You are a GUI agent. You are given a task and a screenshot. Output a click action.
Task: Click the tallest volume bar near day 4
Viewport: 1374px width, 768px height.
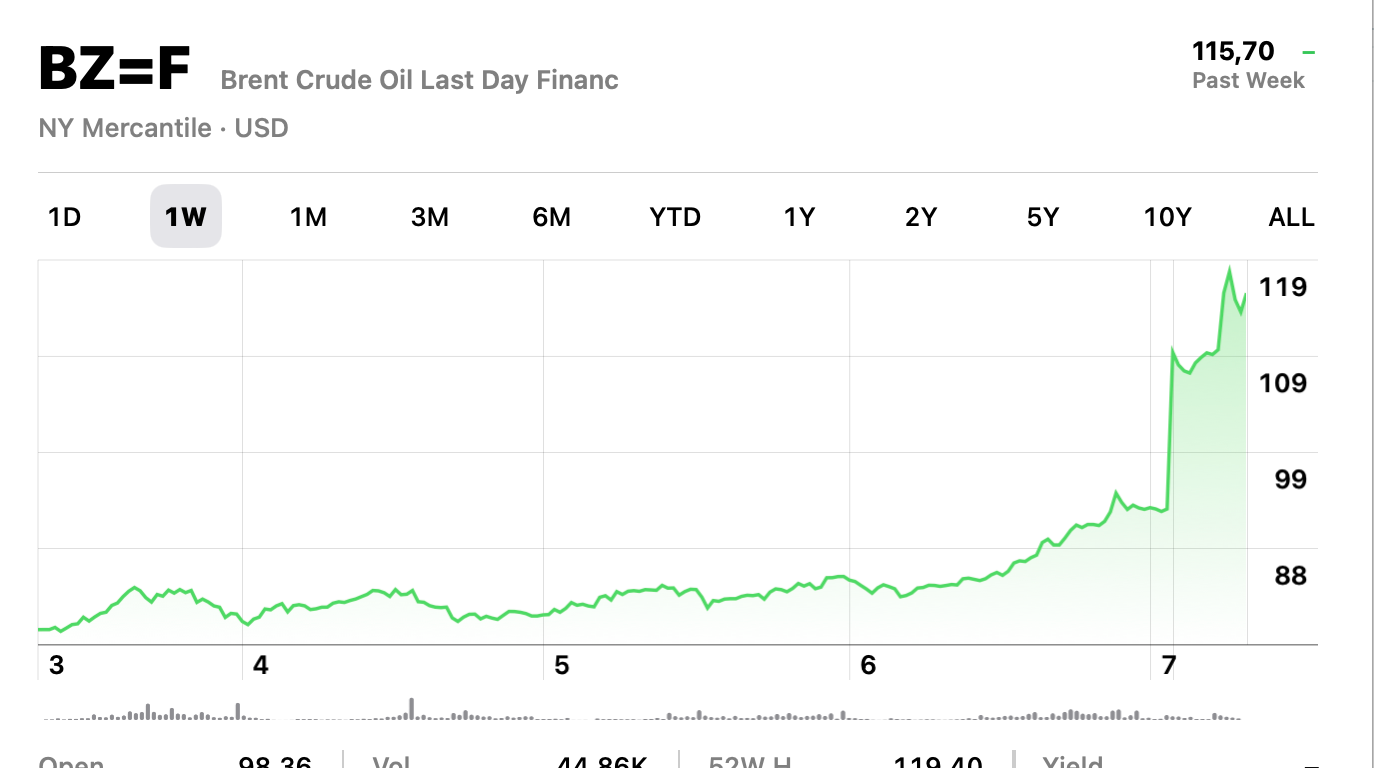click(x=411, y=707)
